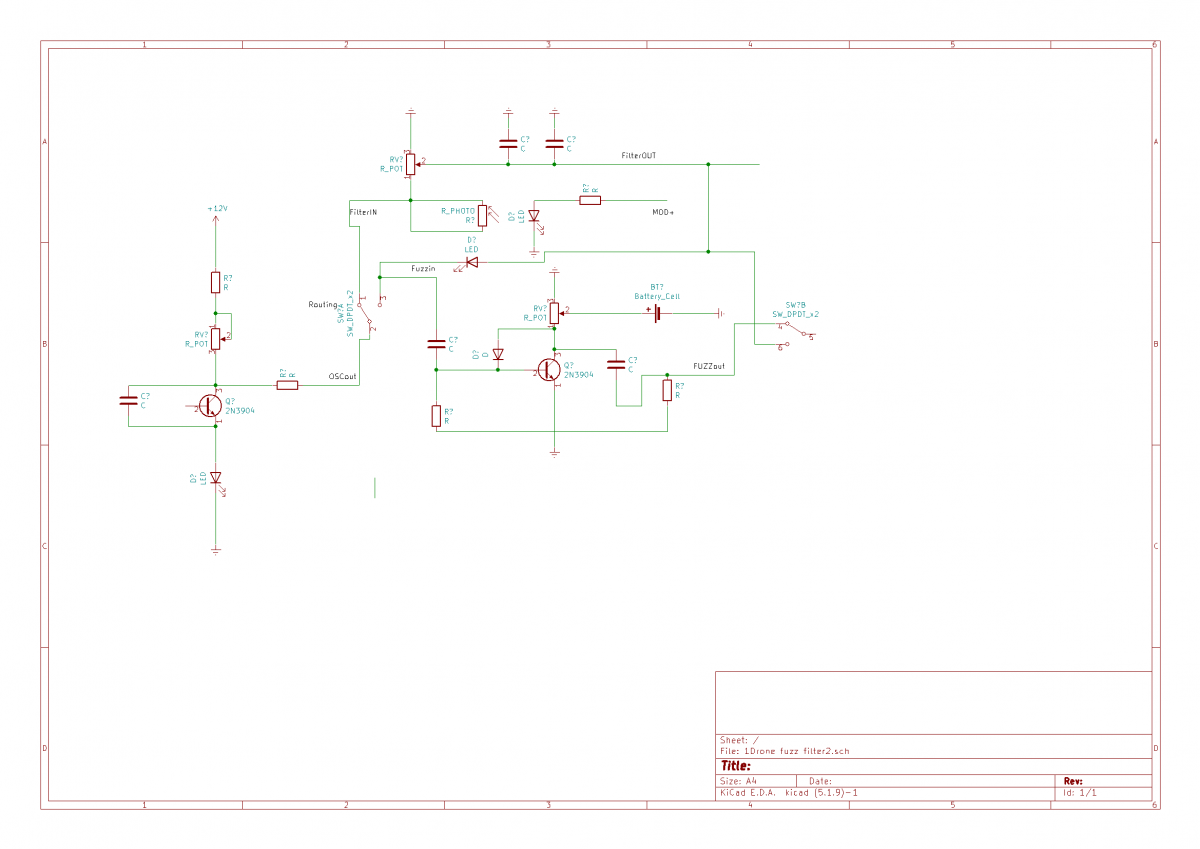Select the Fuzzin net label
Image resolution: width=1200 pixels, height=849 pixels.
point(424,269)
